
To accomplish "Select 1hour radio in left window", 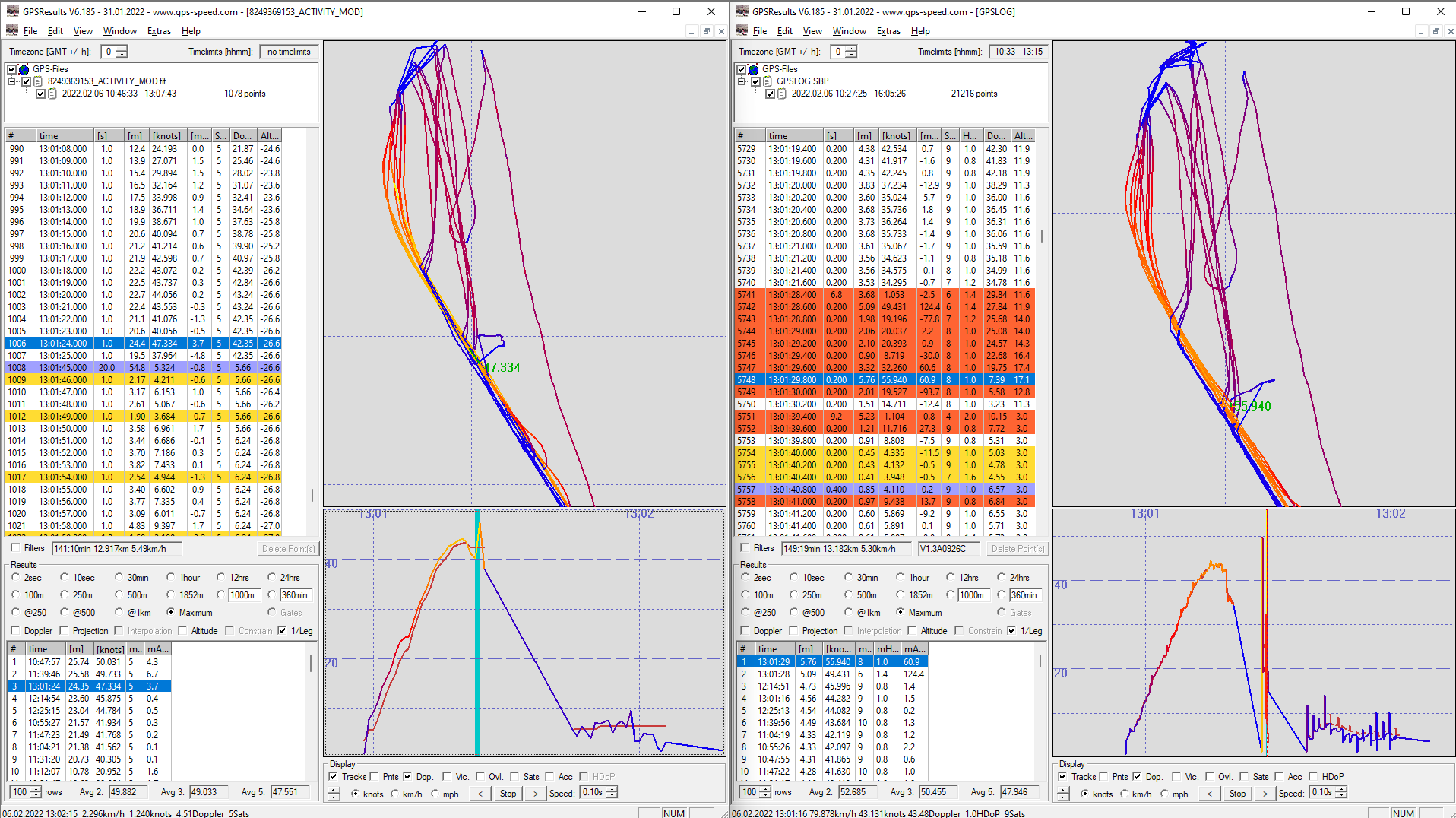I will (x=171, y=578).
